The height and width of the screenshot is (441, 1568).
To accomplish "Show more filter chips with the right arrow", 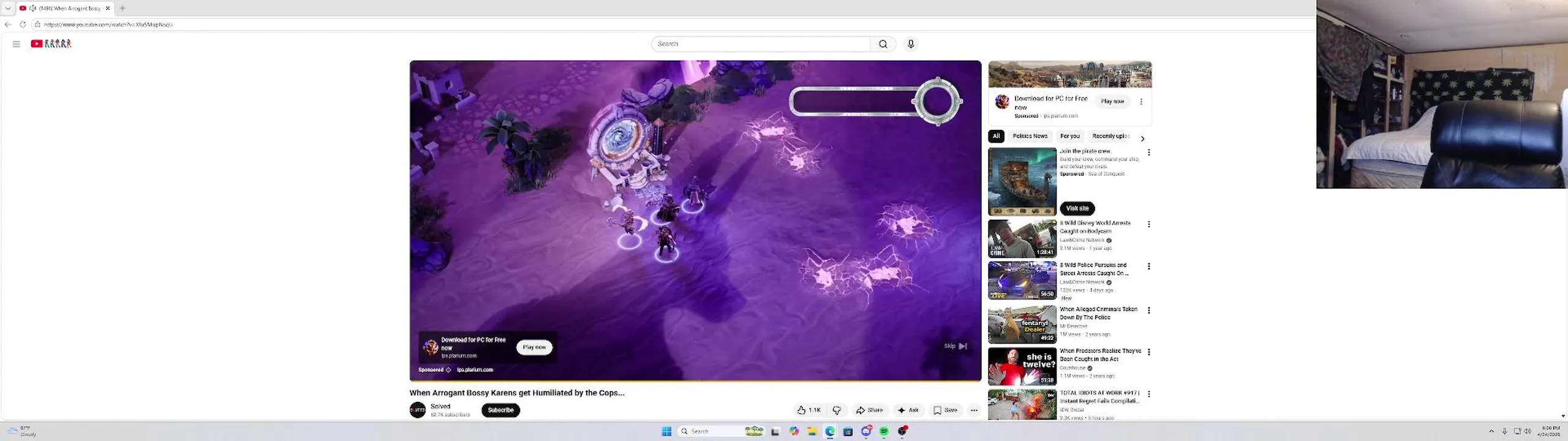I will click(x=1142, y=138).
